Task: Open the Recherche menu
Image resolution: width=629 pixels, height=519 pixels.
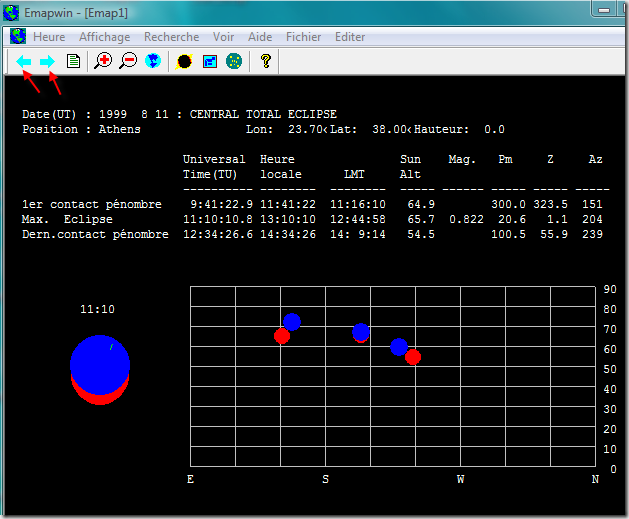Action: tap(171, 37)
